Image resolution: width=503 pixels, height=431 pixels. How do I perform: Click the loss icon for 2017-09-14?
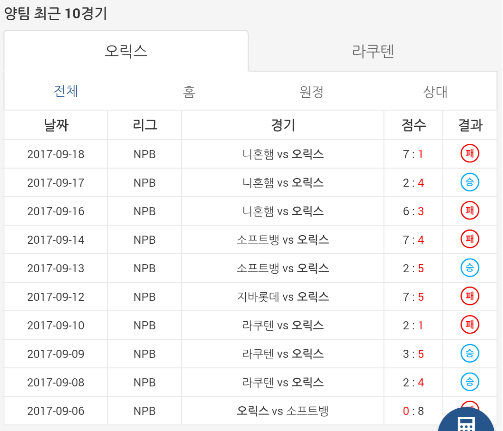(470, 239)
